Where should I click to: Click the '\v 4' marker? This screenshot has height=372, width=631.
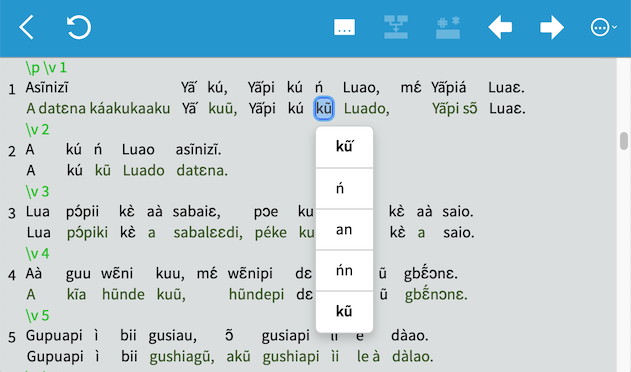pos(37,254)
